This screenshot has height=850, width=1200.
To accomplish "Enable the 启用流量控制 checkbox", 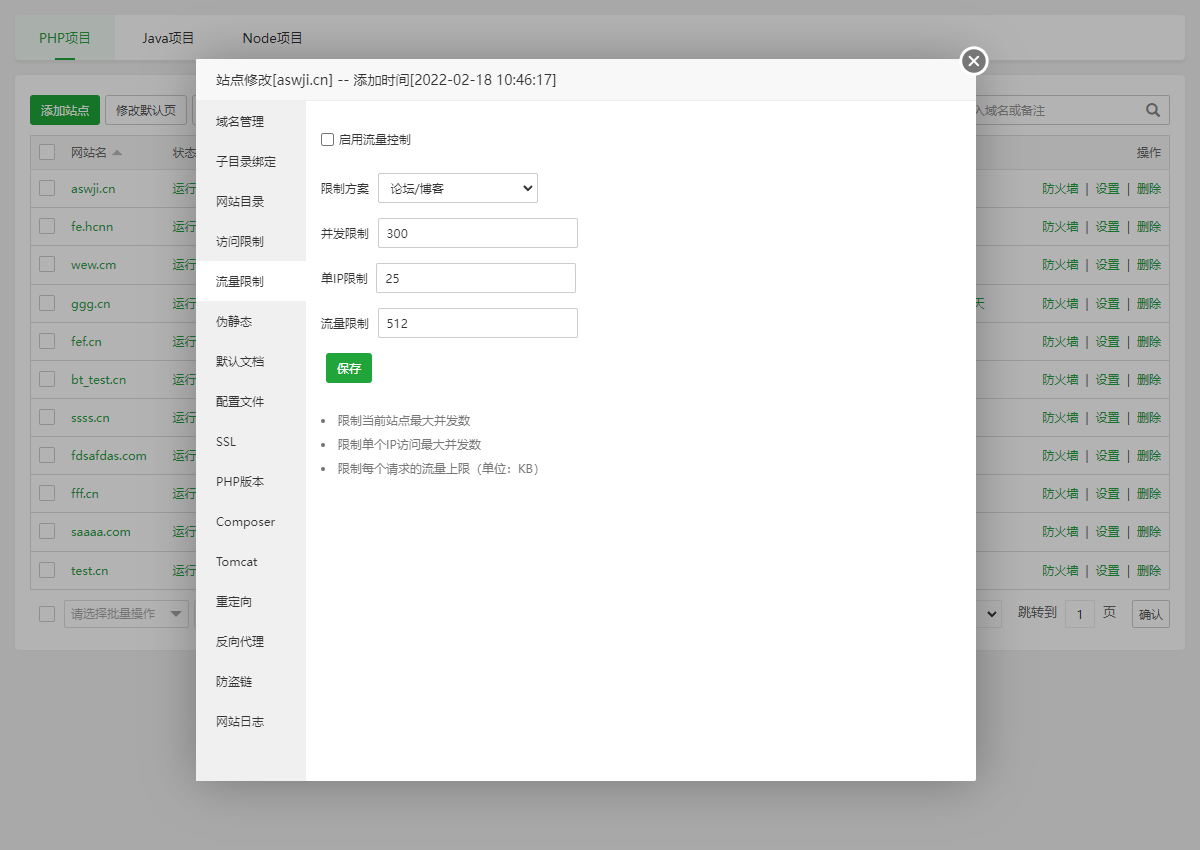I will [326, 140].
